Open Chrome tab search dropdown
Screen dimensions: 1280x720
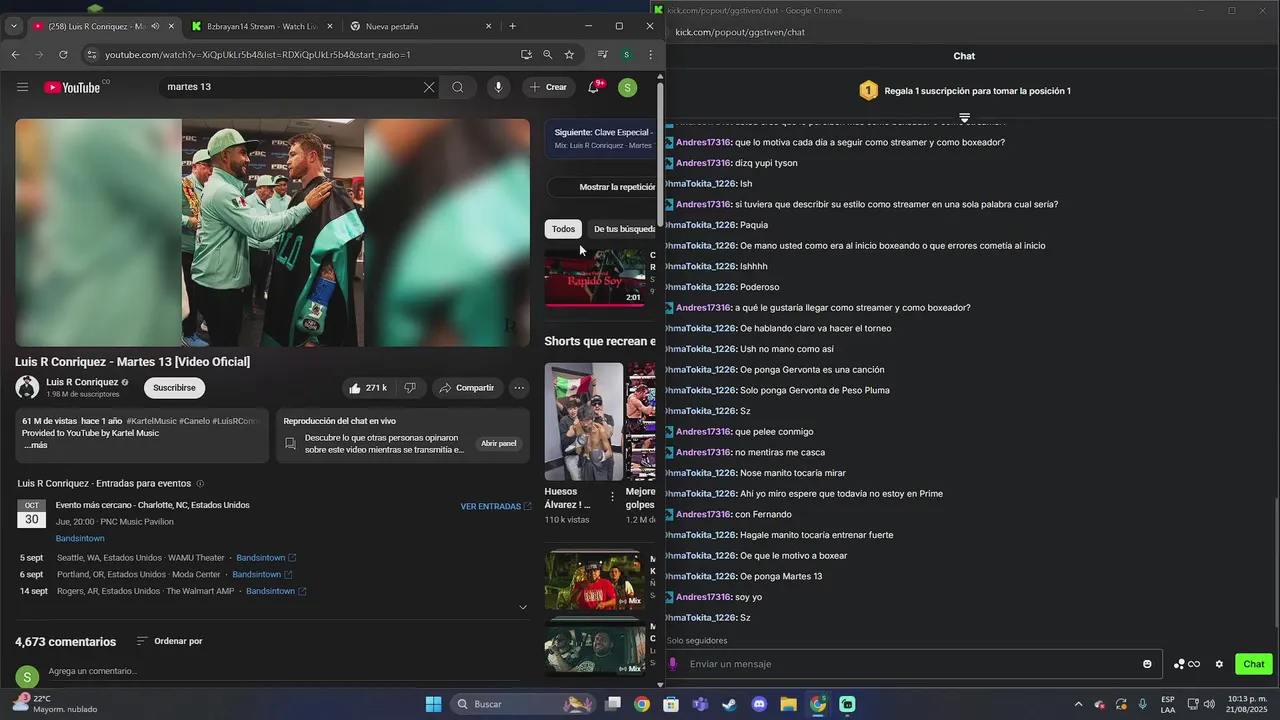coord(14,26)
